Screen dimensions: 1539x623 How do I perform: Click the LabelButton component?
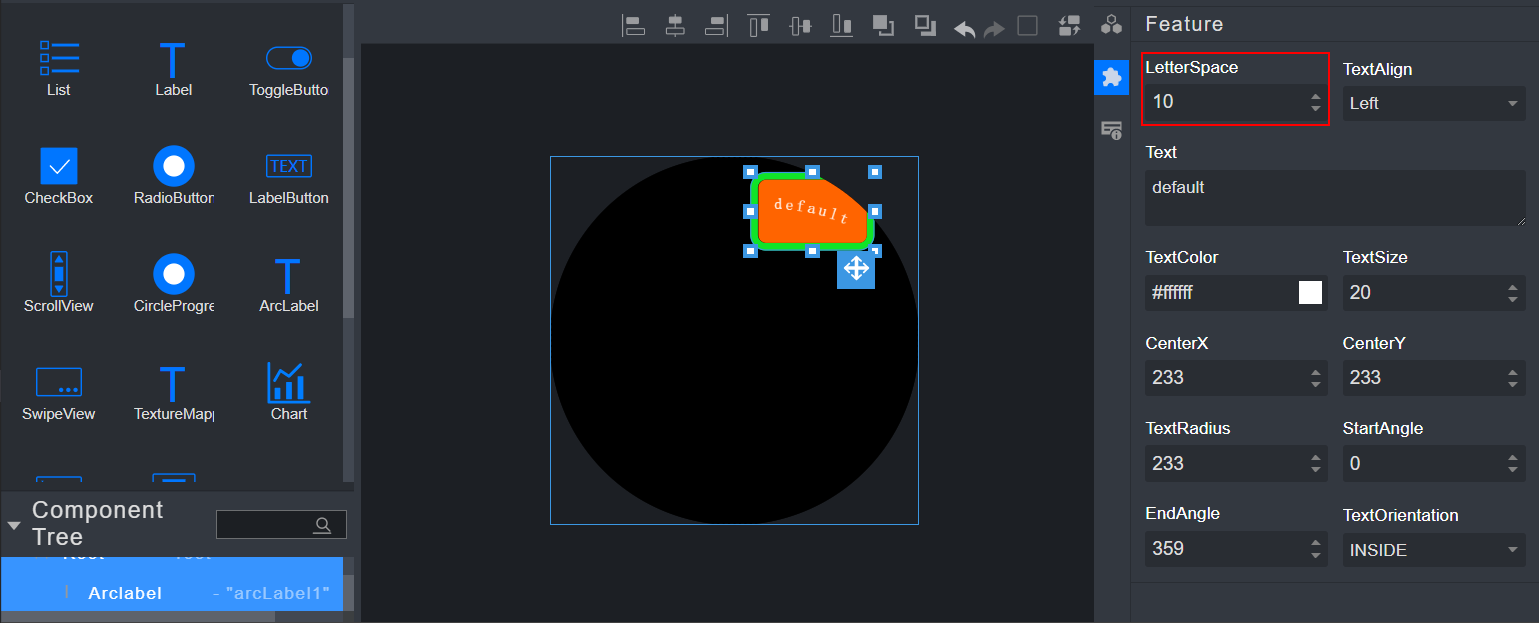click(288, 176)
